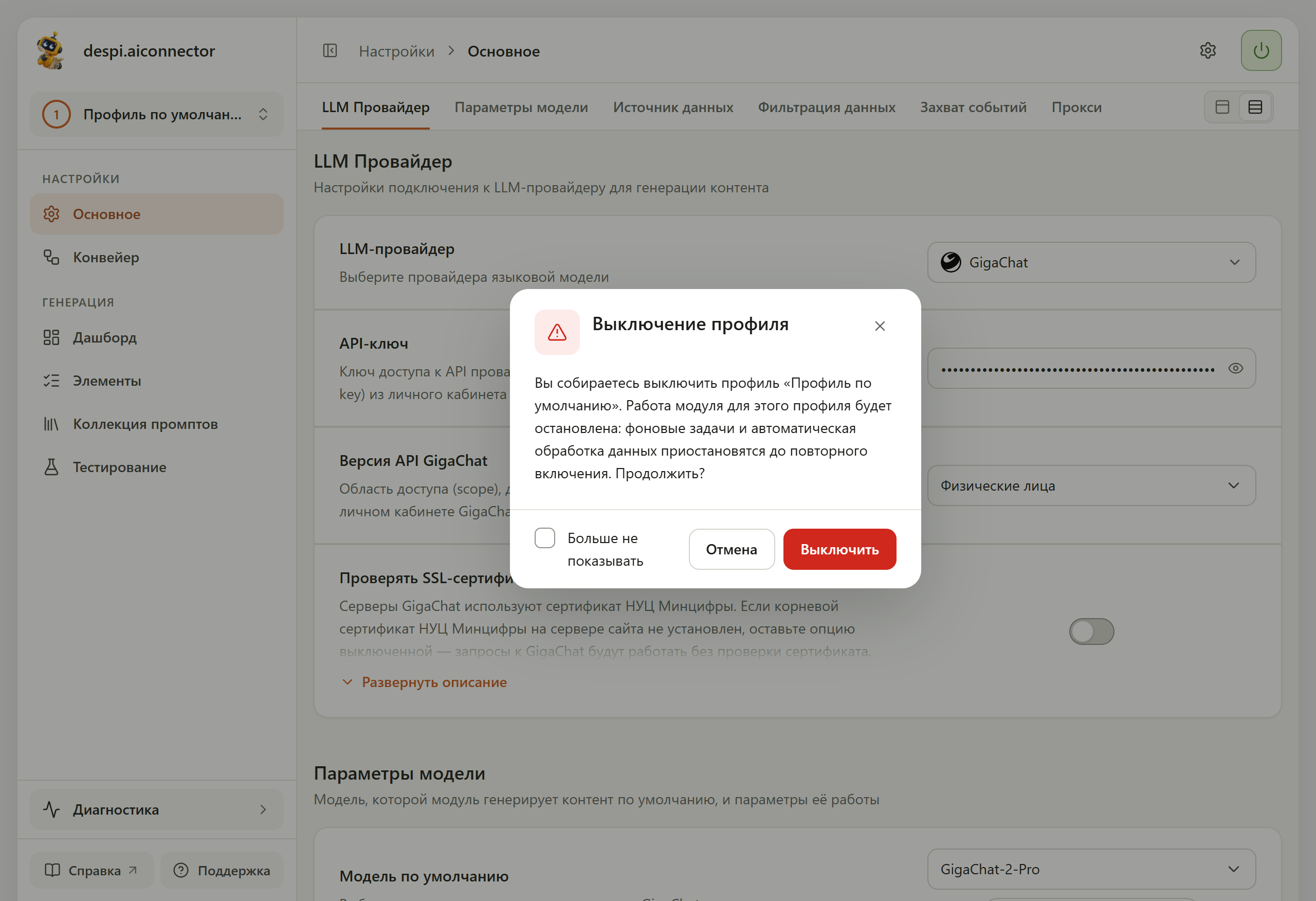The height and width of the screenshot is (901, 1316).
Task: Reveal the API key with the eye icon
Action: point(1236,368)
